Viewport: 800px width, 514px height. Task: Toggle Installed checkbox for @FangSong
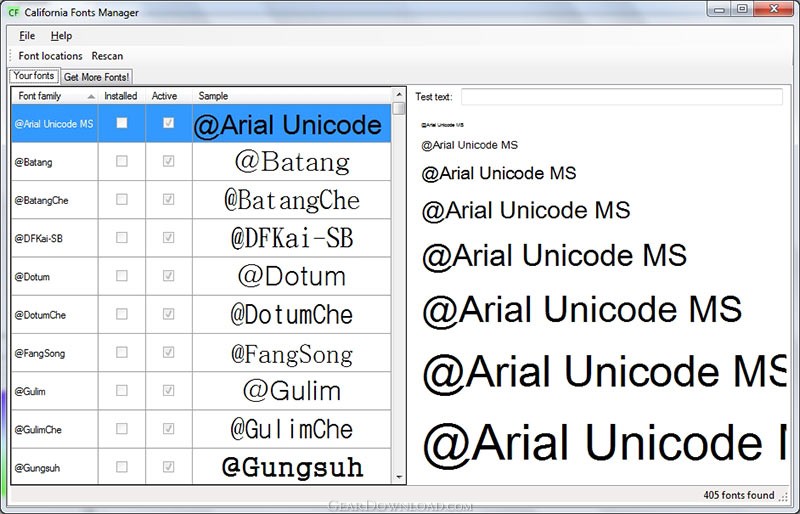pos(121,353)
